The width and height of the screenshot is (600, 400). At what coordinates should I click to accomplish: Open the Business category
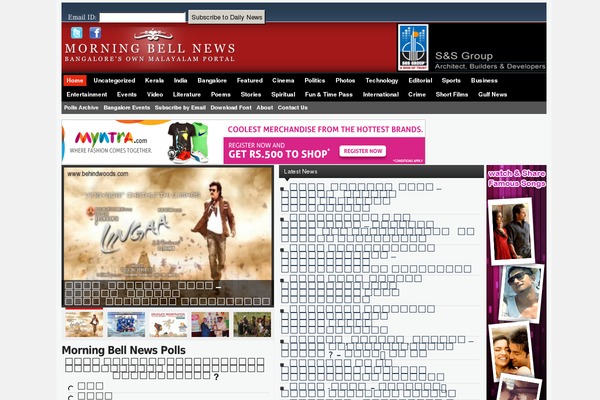point(484,80)
